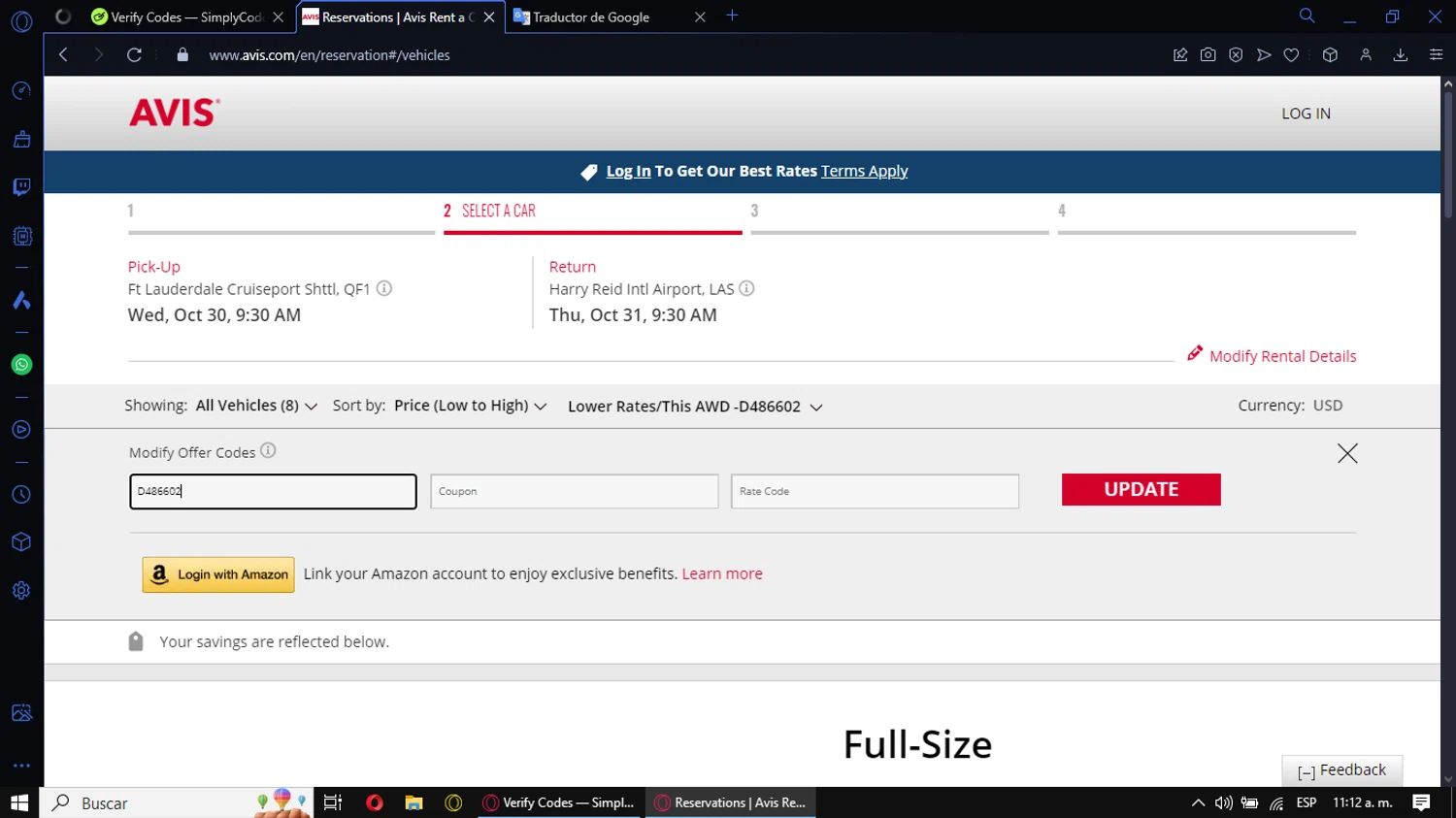Open the Sort by Price dropdown
This screenshot has width=1456, height=818.
coord(470,406)
